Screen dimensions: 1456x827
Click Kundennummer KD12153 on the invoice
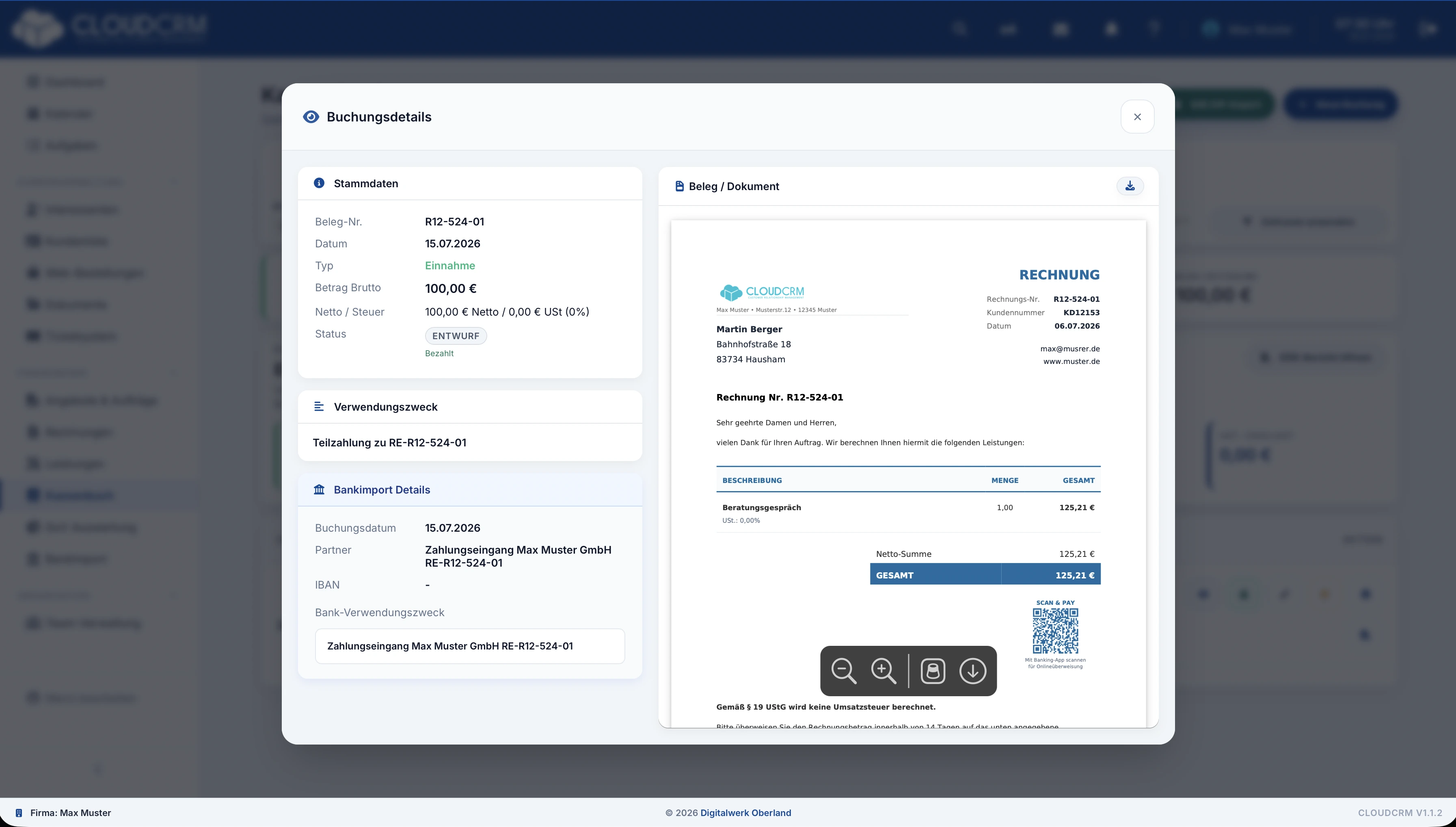1043,312
